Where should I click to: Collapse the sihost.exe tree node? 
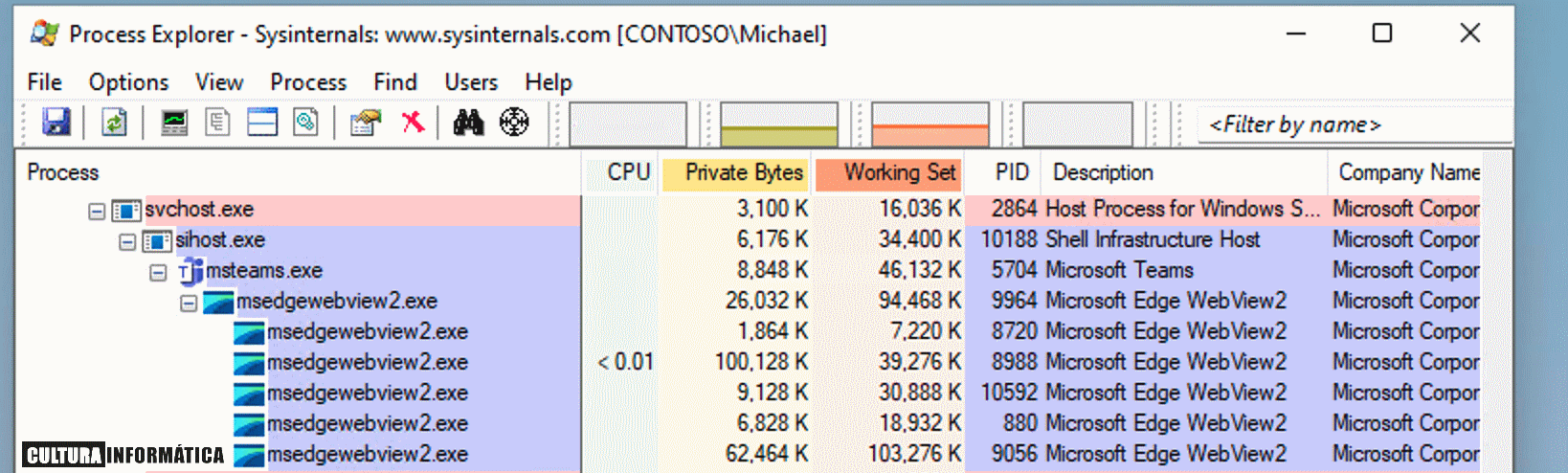(127, 241)
